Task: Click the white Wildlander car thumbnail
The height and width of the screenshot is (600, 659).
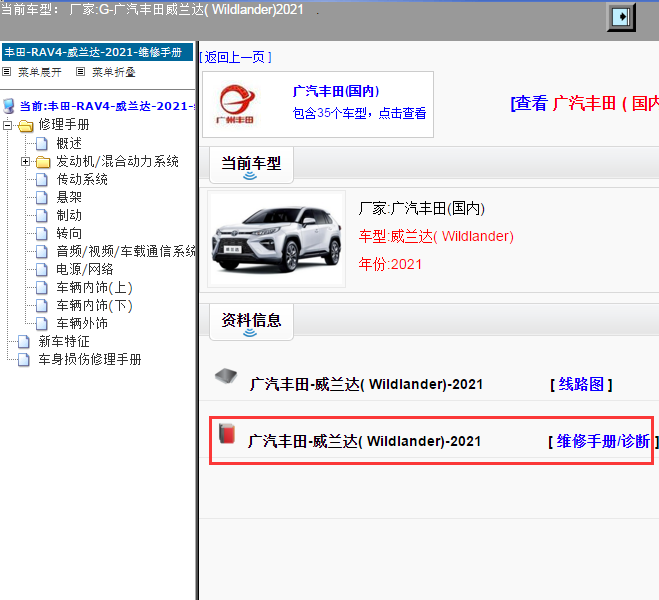Action: point(277,239)
